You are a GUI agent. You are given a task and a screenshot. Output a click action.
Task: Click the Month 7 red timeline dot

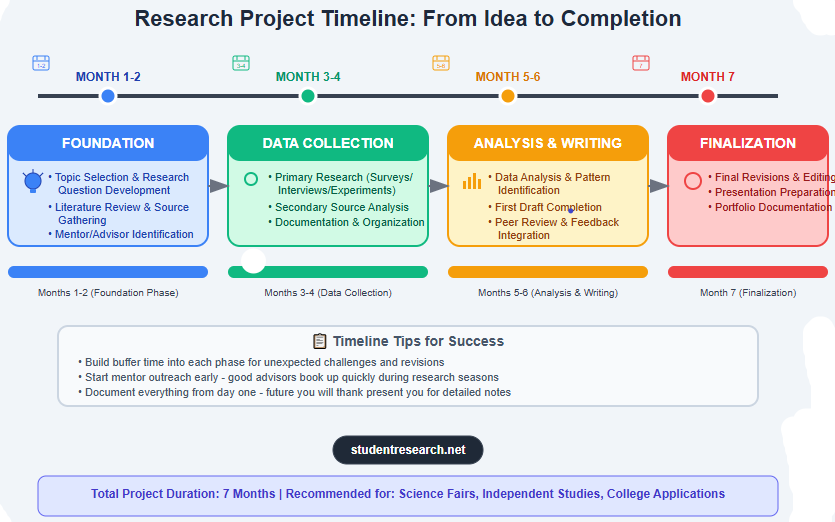[708, 96]
